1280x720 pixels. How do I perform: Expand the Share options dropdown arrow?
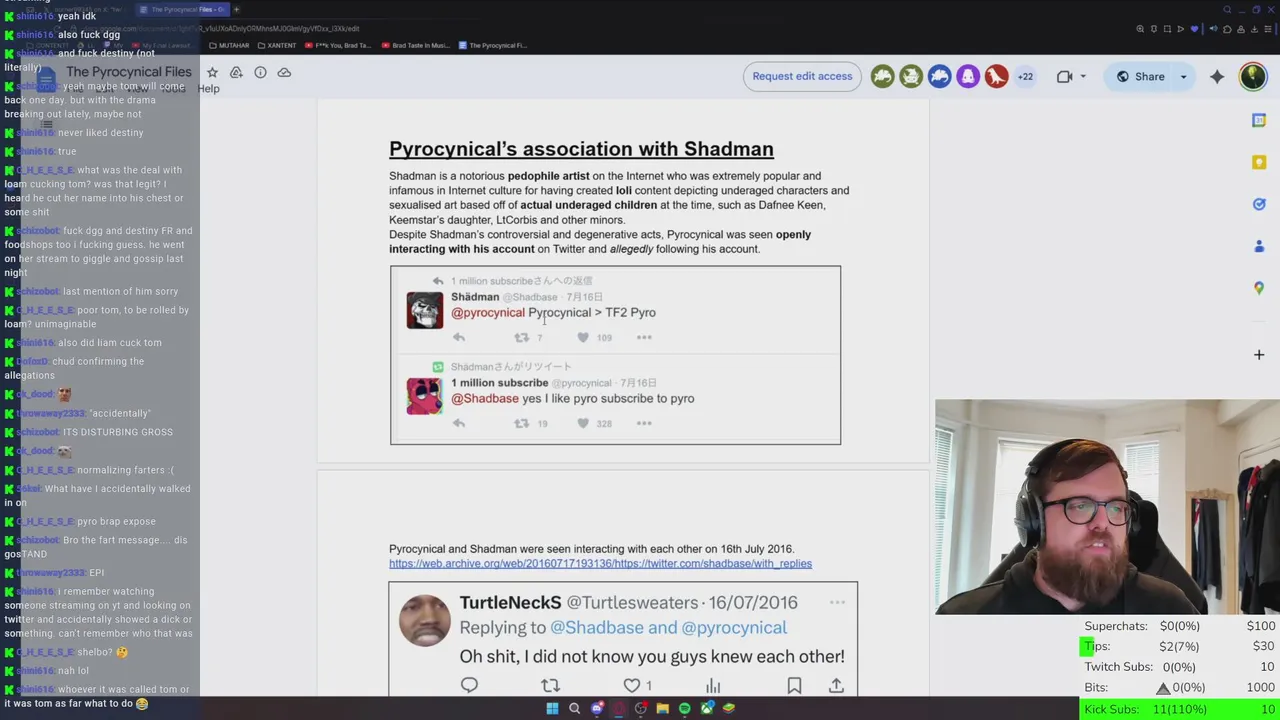pos(1184,77)
